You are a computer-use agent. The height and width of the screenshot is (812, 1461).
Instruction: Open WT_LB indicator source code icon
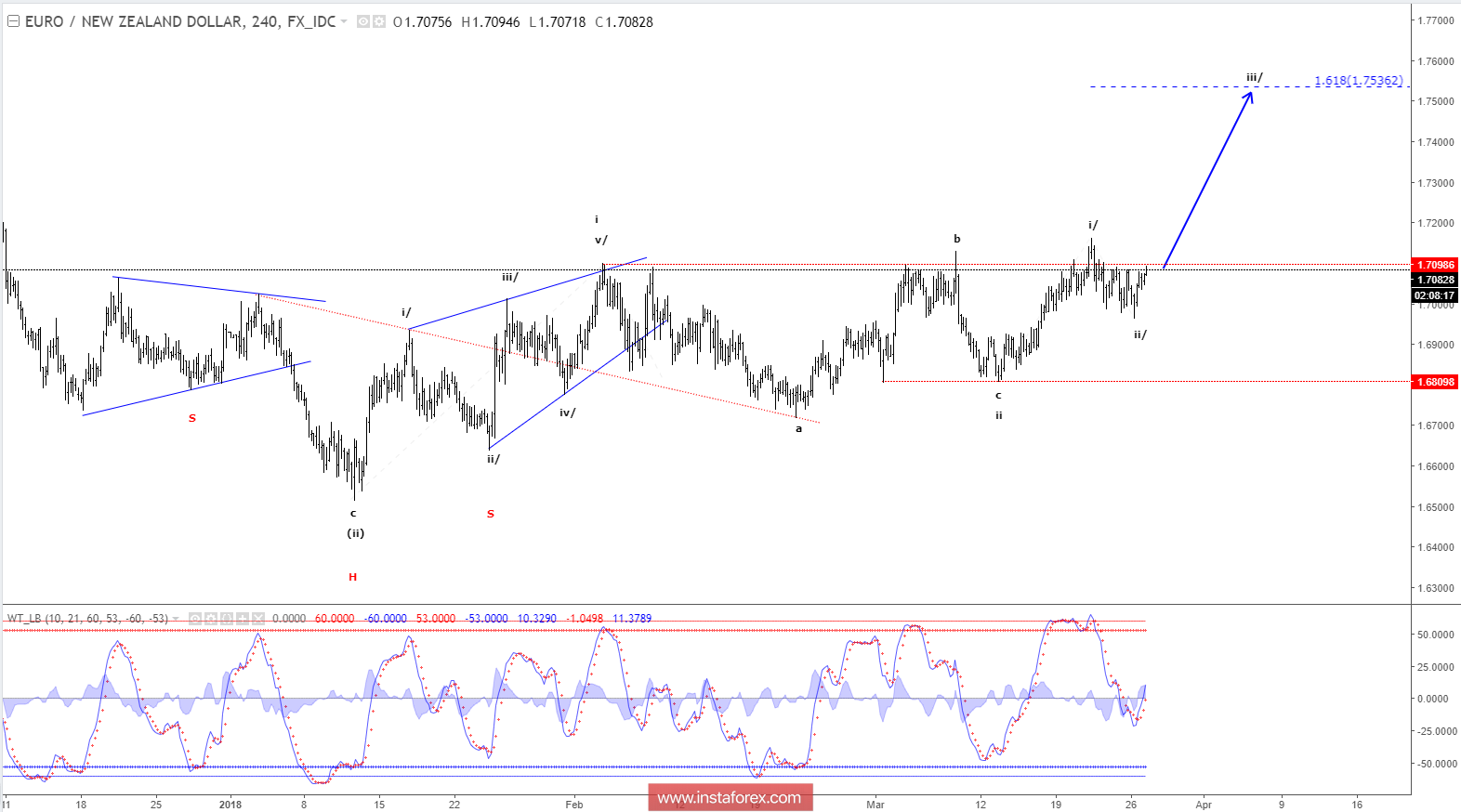227,618
